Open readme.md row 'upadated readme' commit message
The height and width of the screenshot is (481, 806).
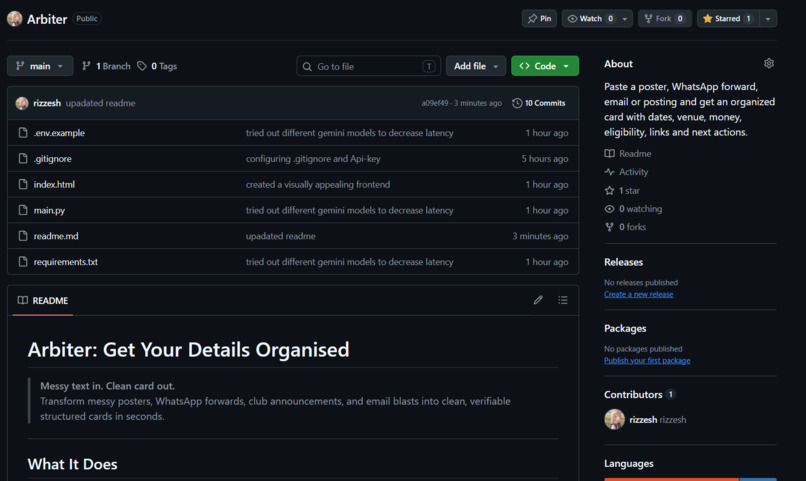click(x=281, y=236)
